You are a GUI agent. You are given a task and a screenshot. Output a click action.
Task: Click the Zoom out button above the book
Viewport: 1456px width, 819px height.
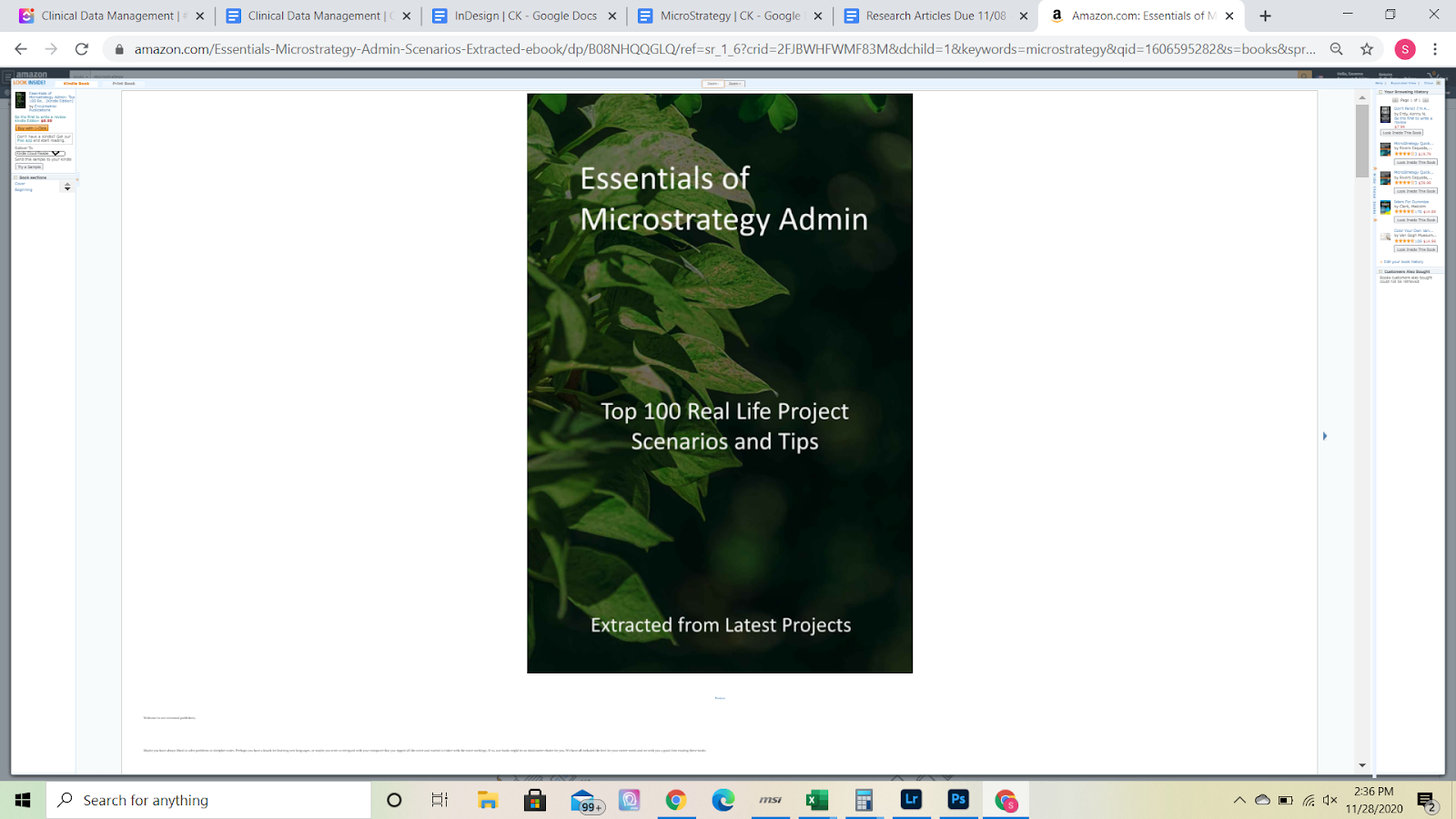coord(713,84)
